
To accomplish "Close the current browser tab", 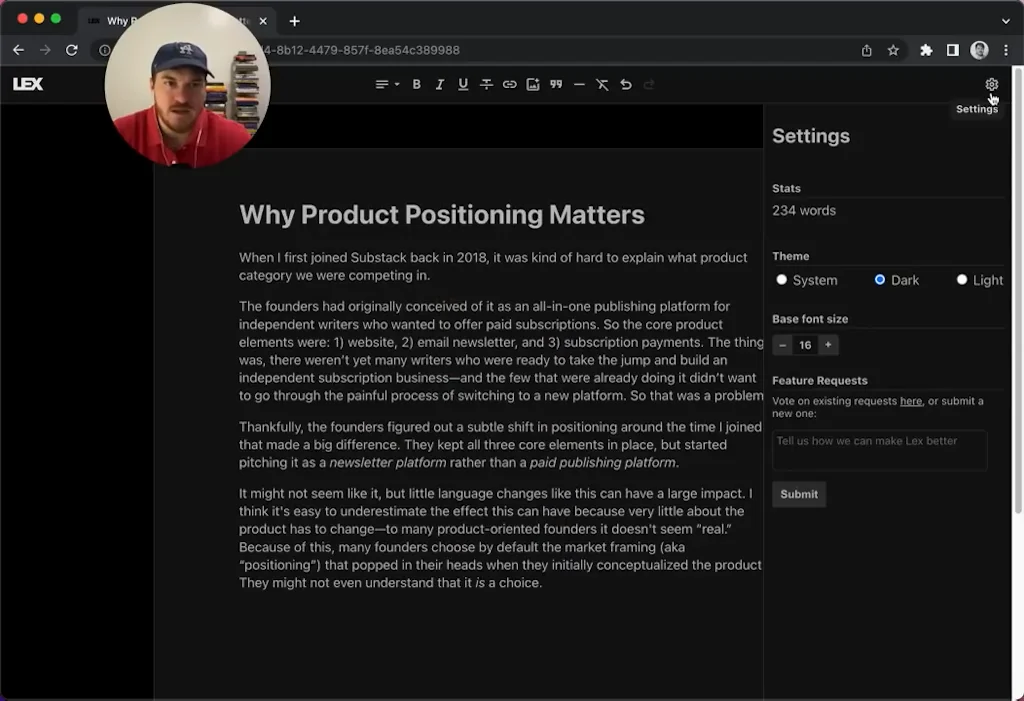I will (263, 21).
